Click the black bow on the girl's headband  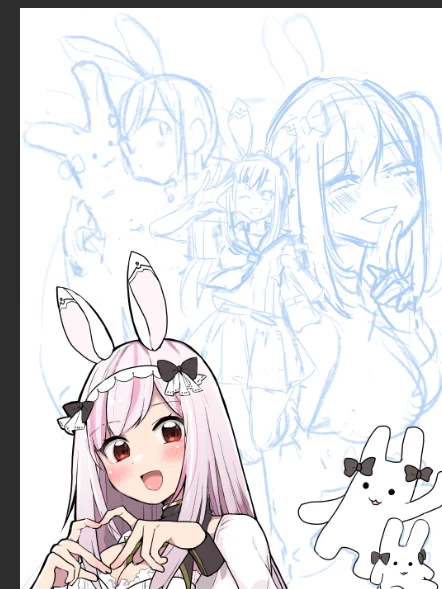[x=178, y=369]
